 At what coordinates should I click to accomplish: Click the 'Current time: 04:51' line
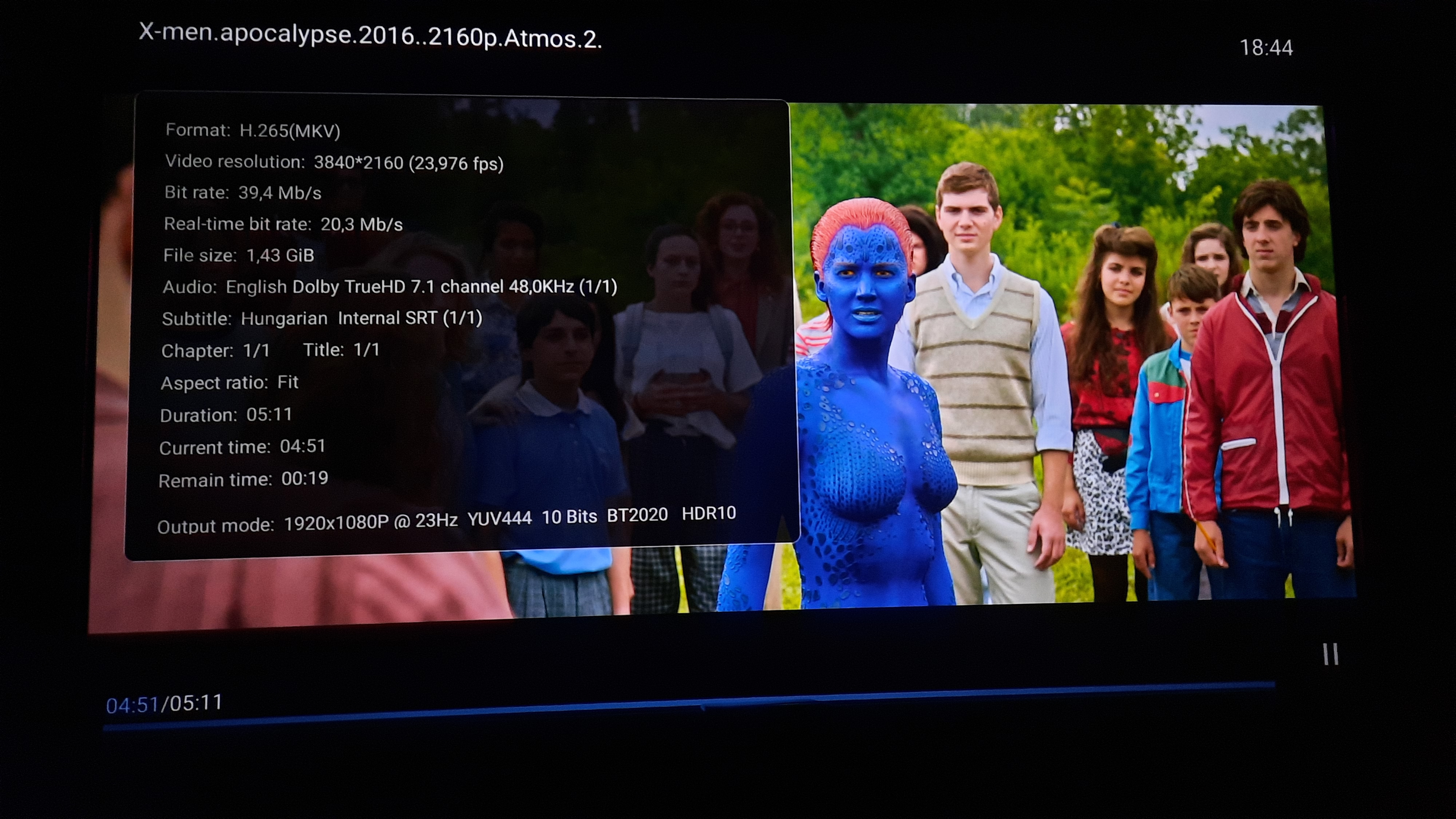point(242,447)
